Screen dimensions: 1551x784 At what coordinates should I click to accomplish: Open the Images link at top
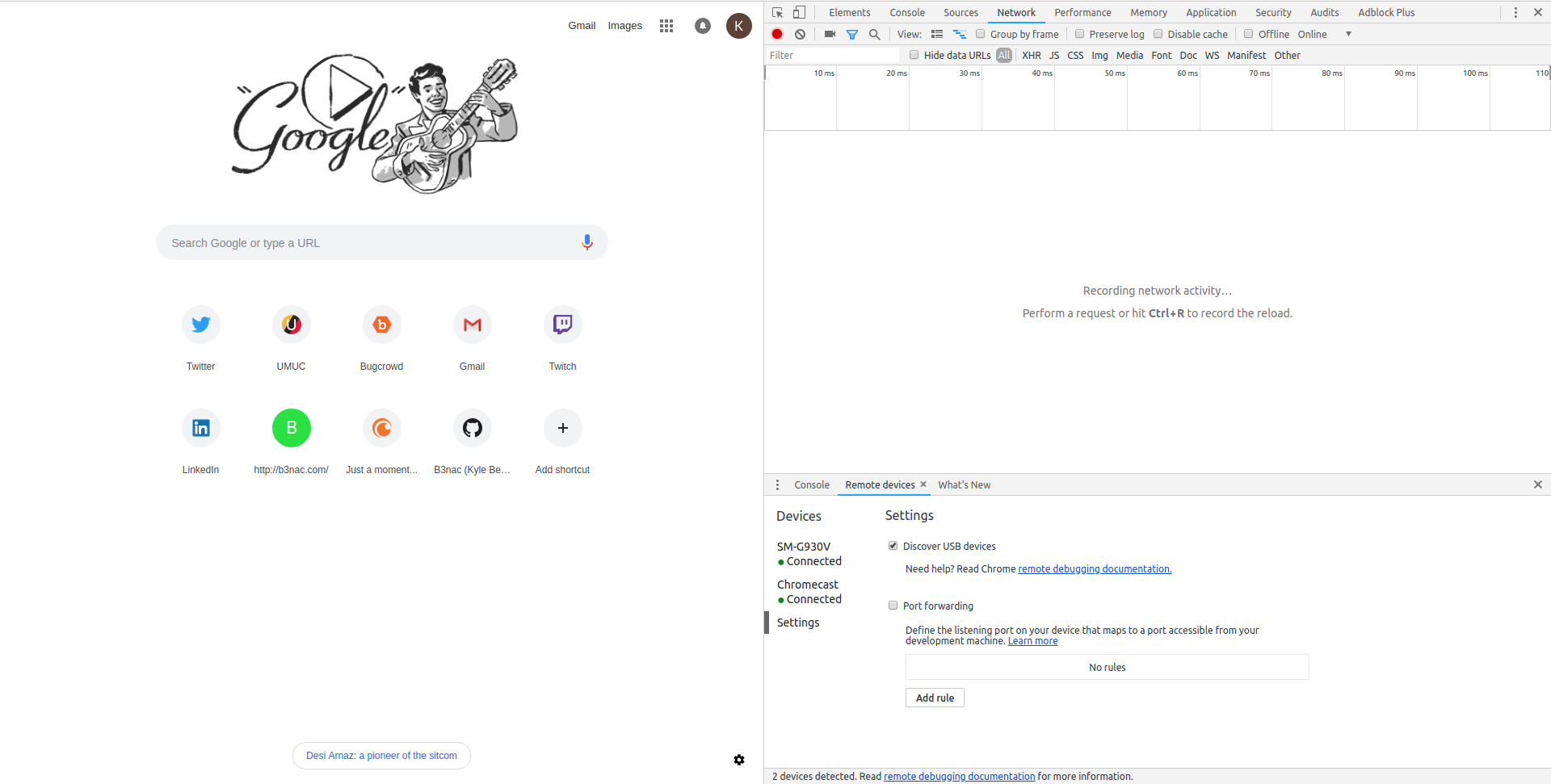coord(624,26)
